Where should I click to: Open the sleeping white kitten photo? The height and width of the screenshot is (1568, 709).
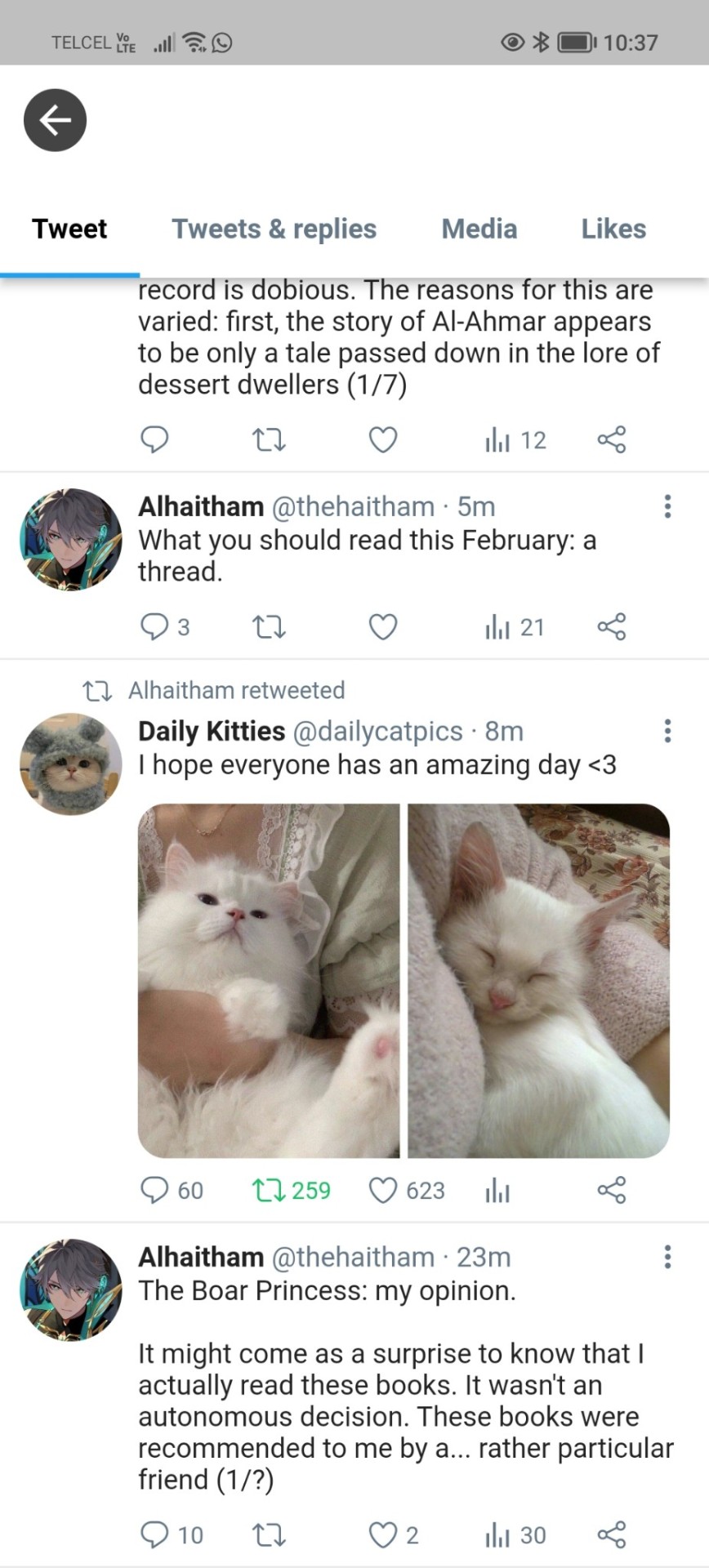tap(539, 981)
